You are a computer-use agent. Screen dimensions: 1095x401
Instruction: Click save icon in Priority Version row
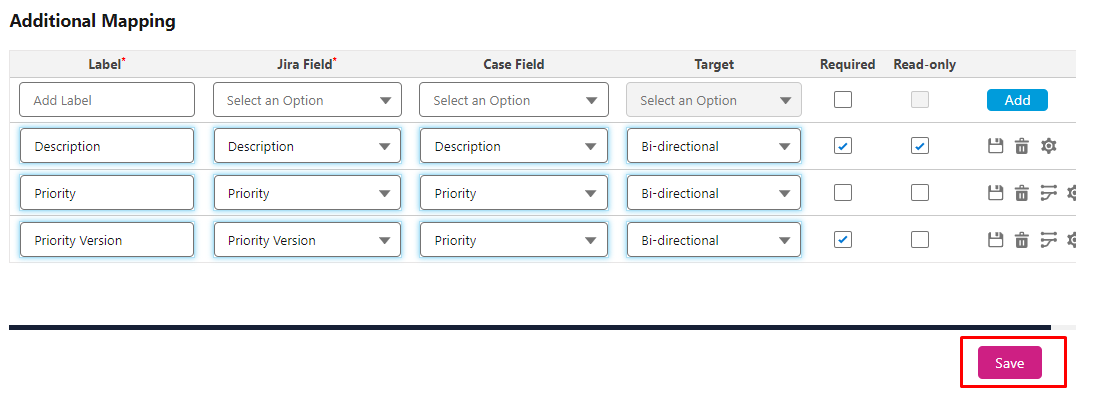click(x=995, y=240)
